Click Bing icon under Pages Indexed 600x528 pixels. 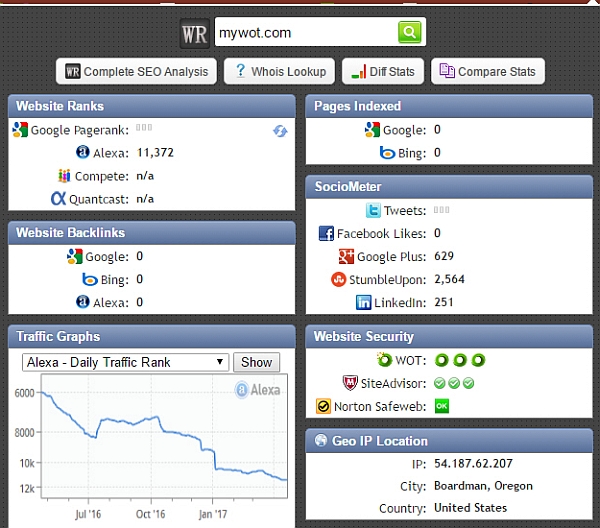click(x=387, y=153)
